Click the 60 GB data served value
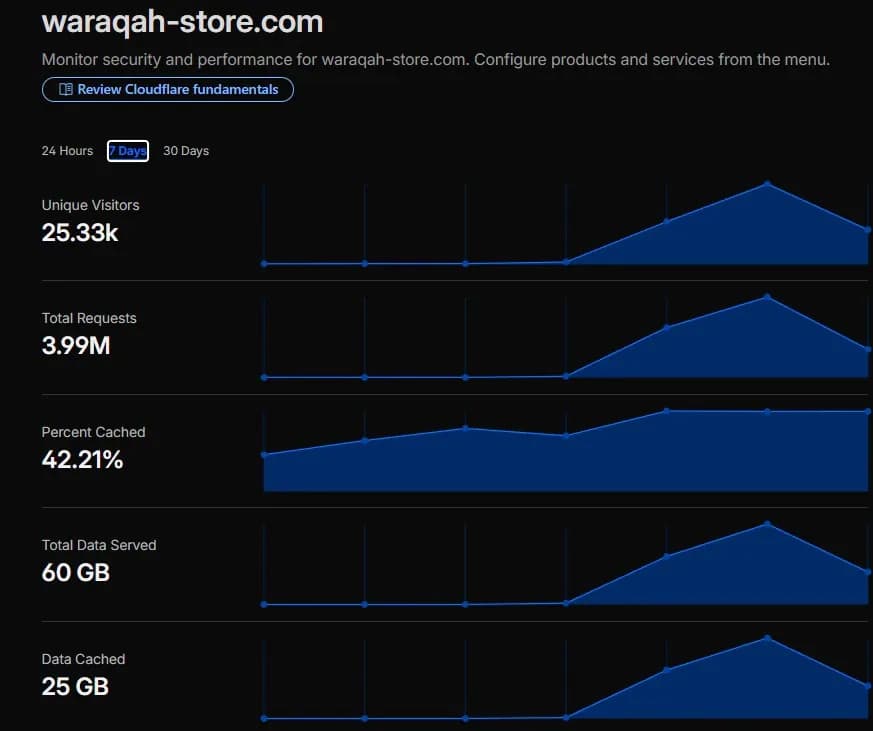The width and height of the screenshot is (873, 731). [76, 573]
